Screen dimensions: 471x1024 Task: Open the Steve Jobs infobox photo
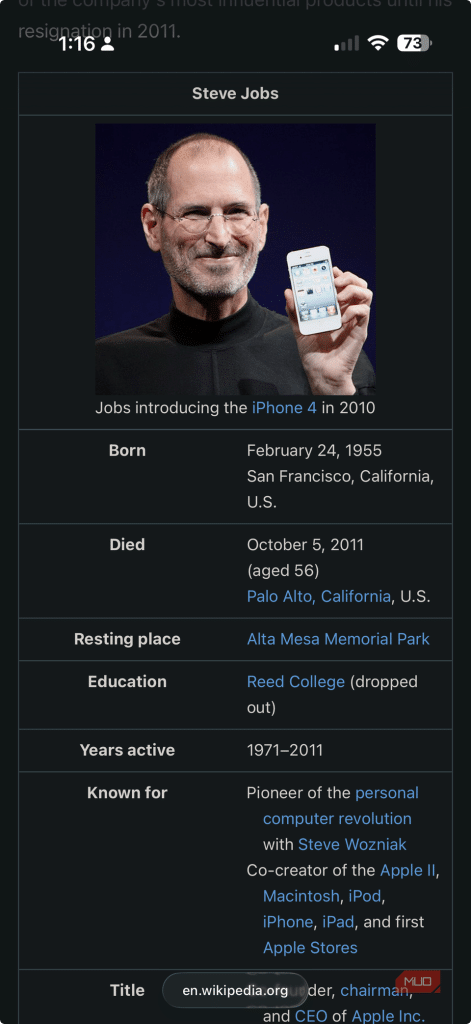(x=235, y=259)
